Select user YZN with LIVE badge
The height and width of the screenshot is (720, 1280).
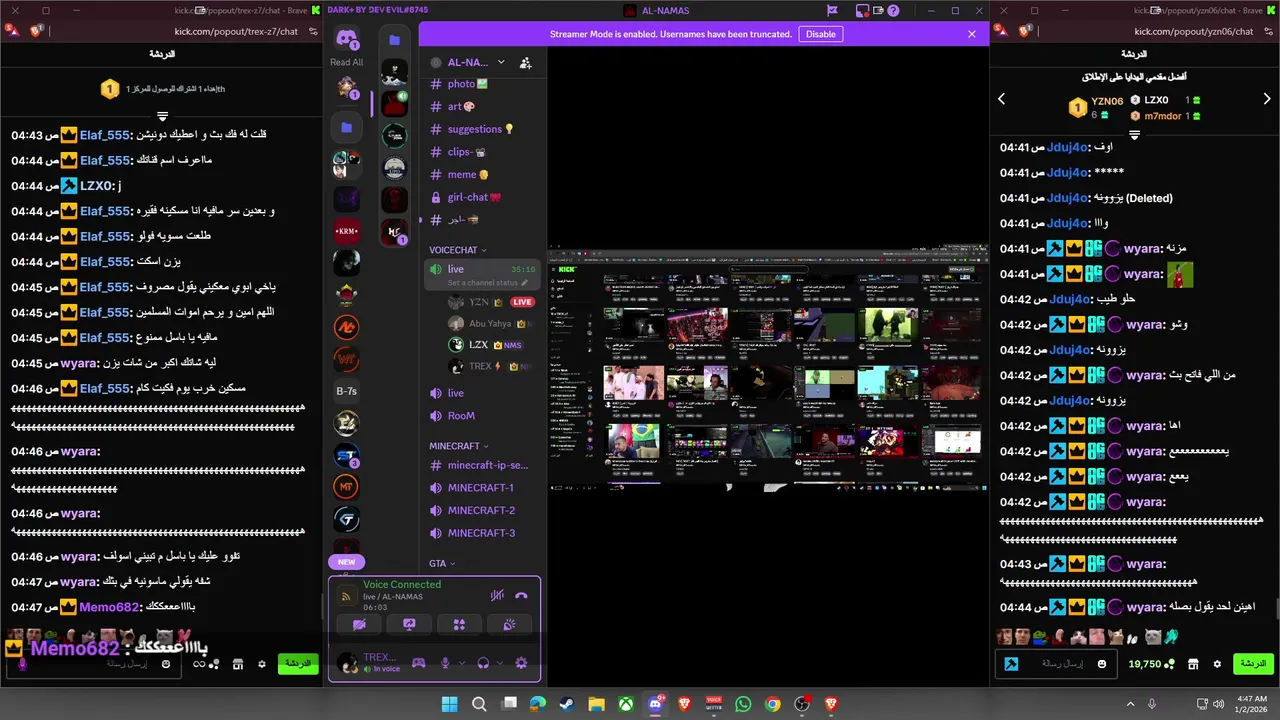(490, 302)
